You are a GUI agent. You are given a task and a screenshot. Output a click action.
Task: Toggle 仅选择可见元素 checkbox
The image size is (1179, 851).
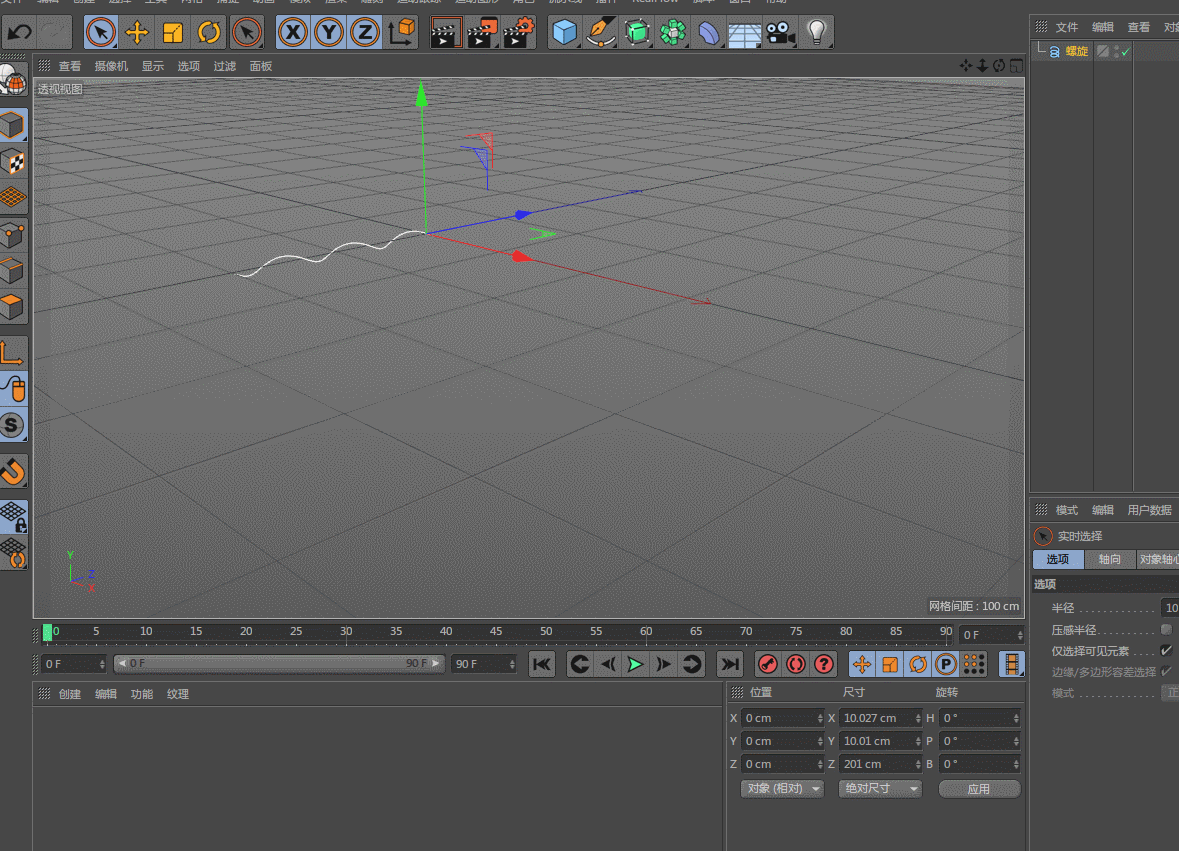click(1166, 651)
